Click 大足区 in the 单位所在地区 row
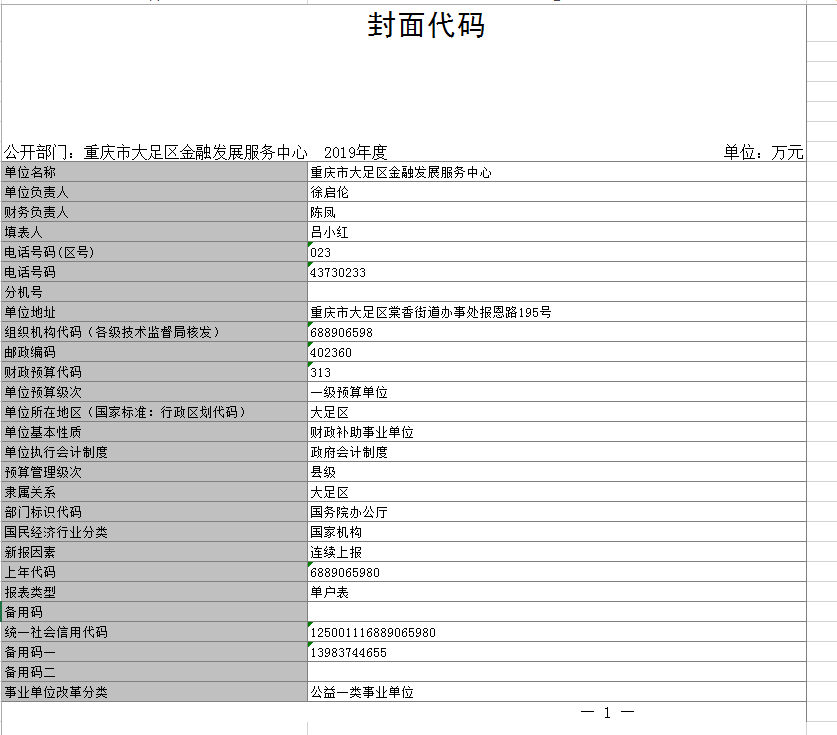This screenshot has width=837, height=735. [557, 412]
